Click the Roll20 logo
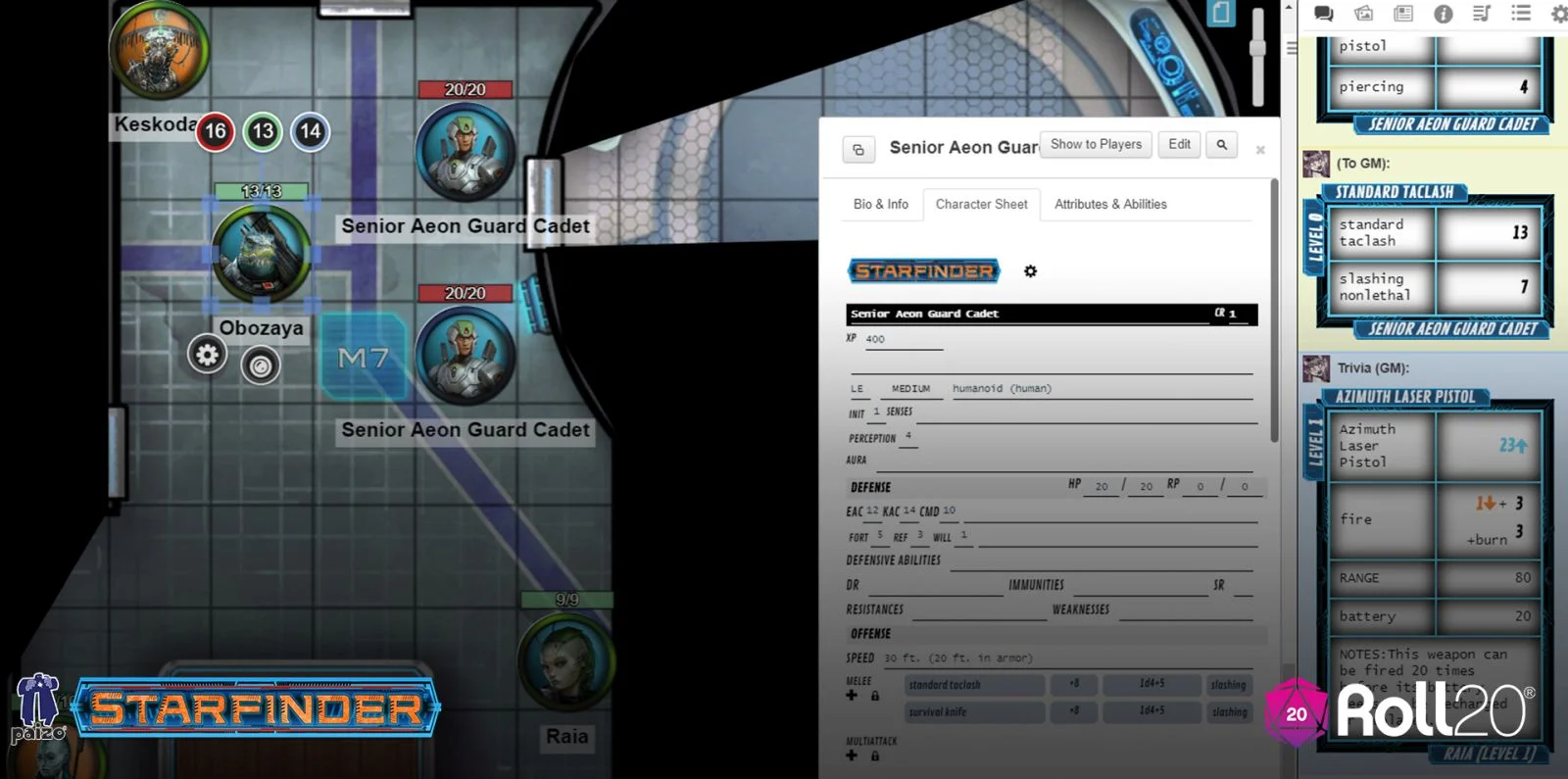 pos(1401,711)
